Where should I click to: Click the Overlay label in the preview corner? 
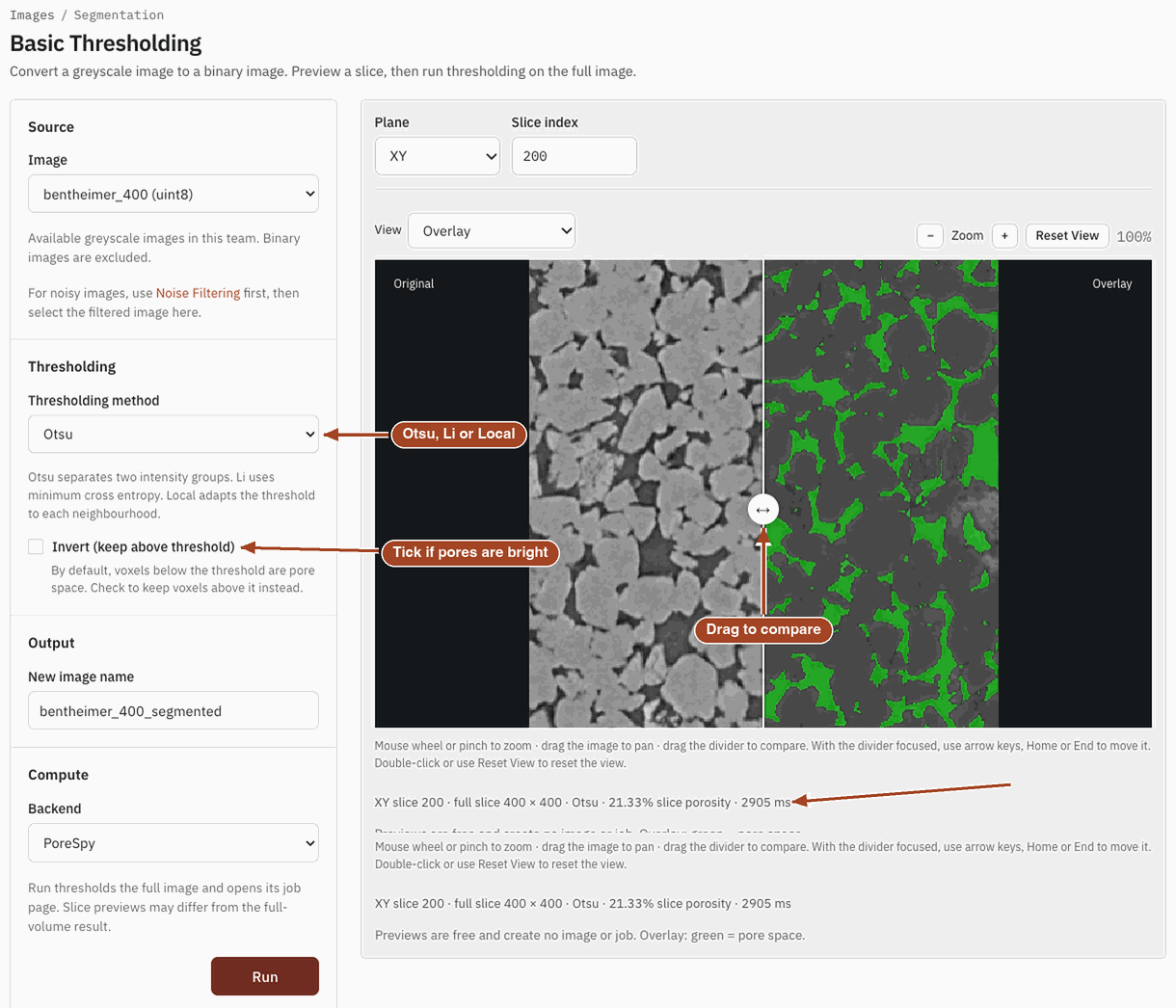pos(1112,283)
